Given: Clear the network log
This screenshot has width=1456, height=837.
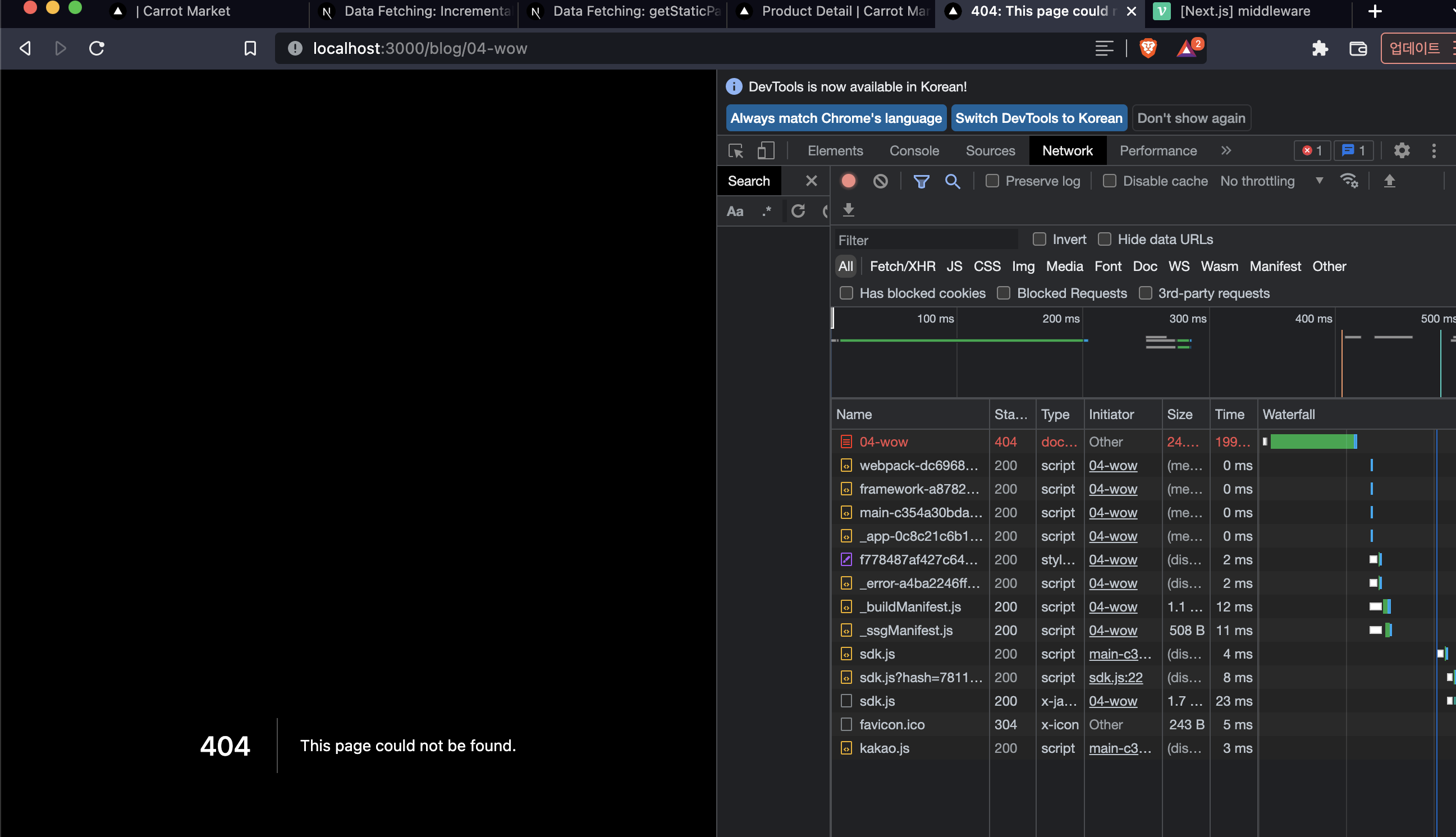Looking at the screenshot, I should pyautogui.click(x=880, y=181).
